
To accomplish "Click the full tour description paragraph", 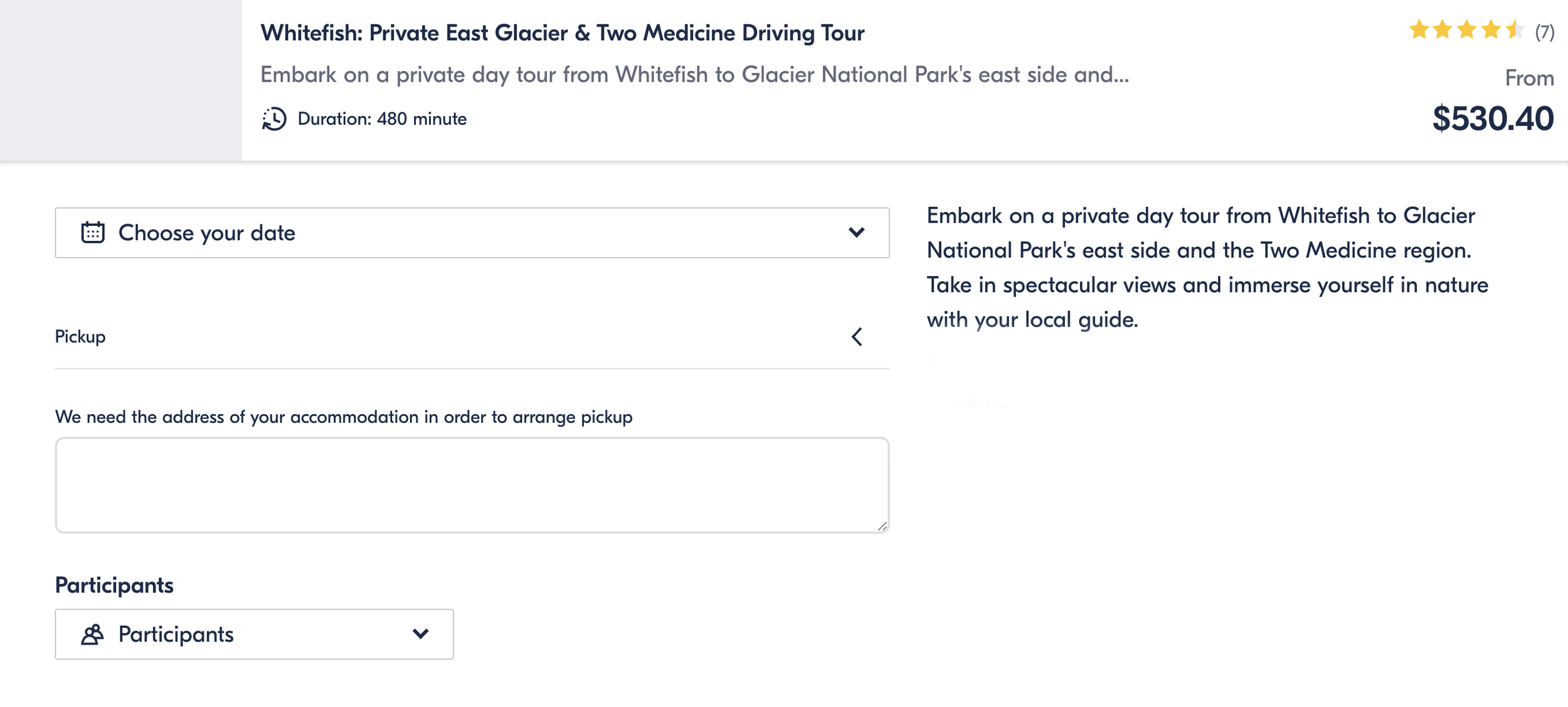I will tap(1207, 267).
